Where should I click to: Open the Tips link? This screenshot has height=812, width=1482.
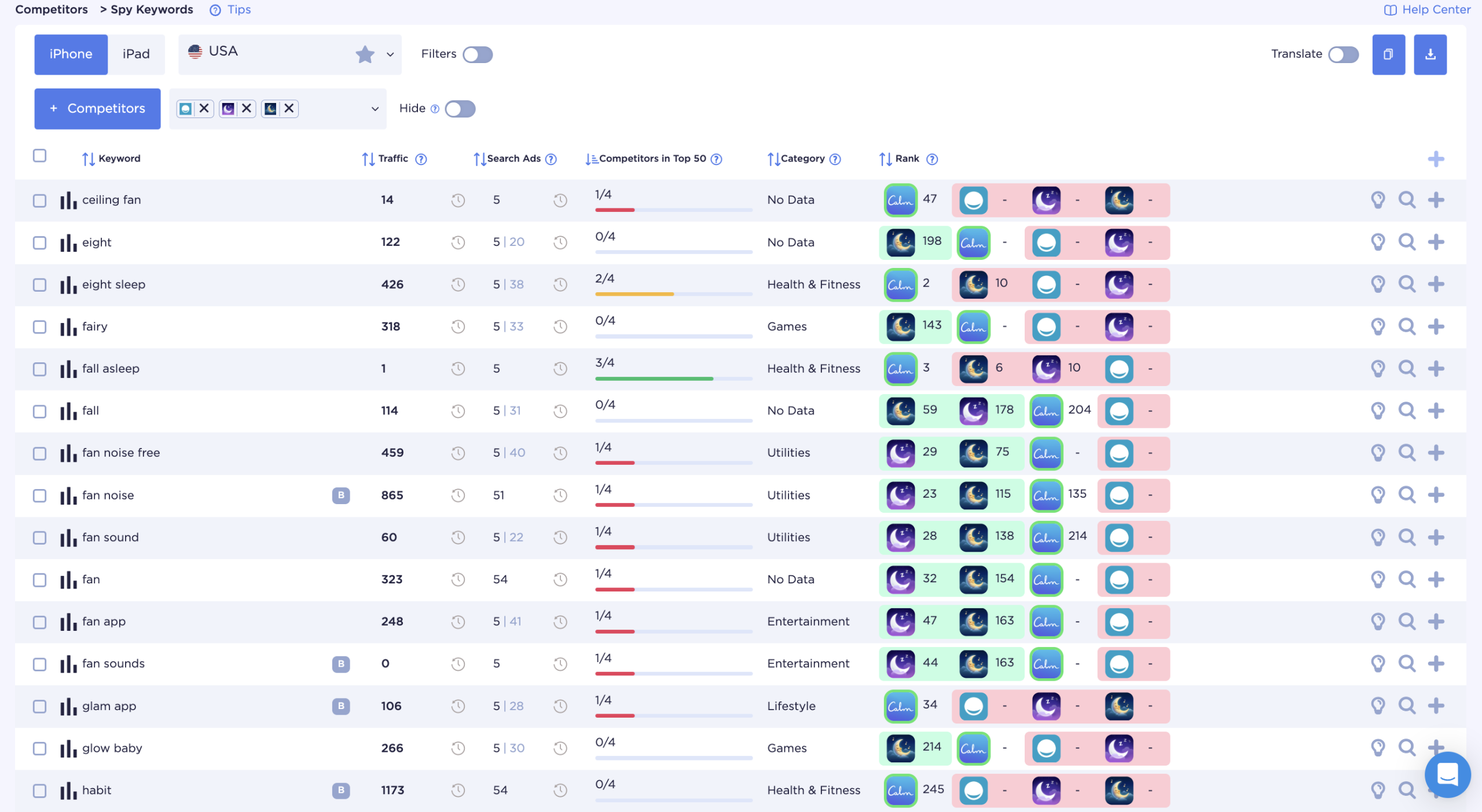[230, 10]
